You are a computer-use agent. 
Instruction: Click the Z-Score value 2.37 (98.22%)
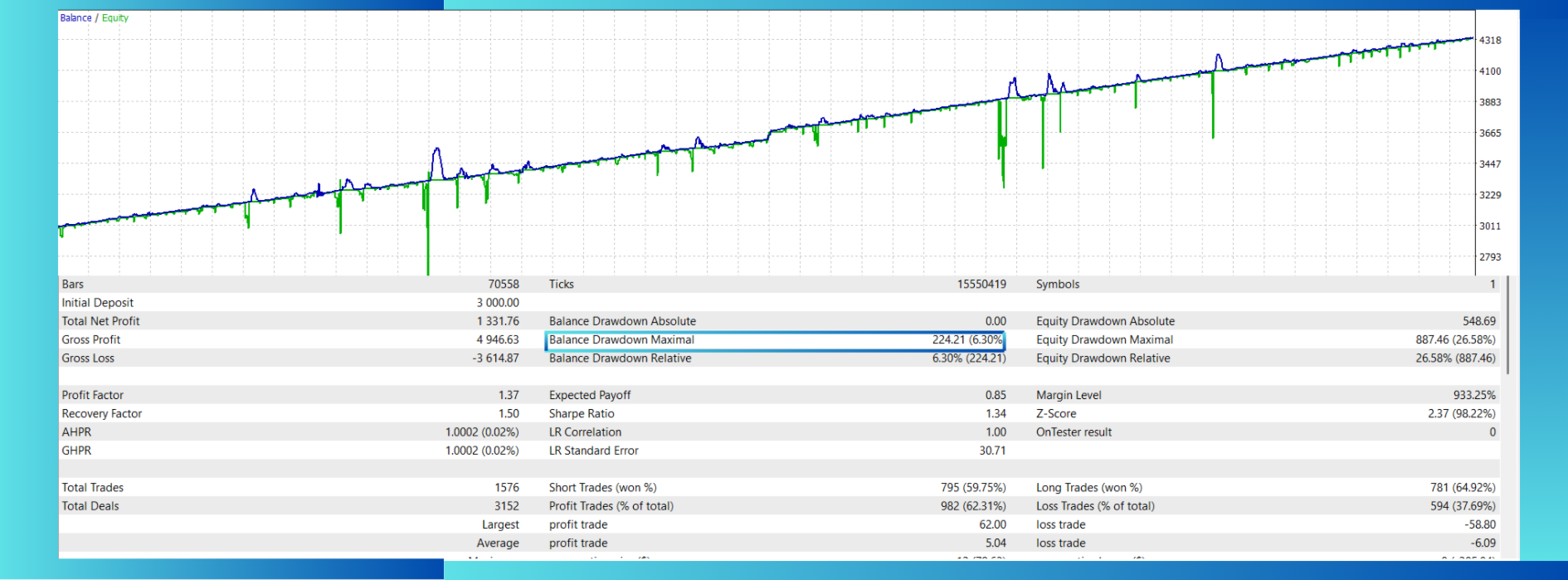coord(1462,414)
